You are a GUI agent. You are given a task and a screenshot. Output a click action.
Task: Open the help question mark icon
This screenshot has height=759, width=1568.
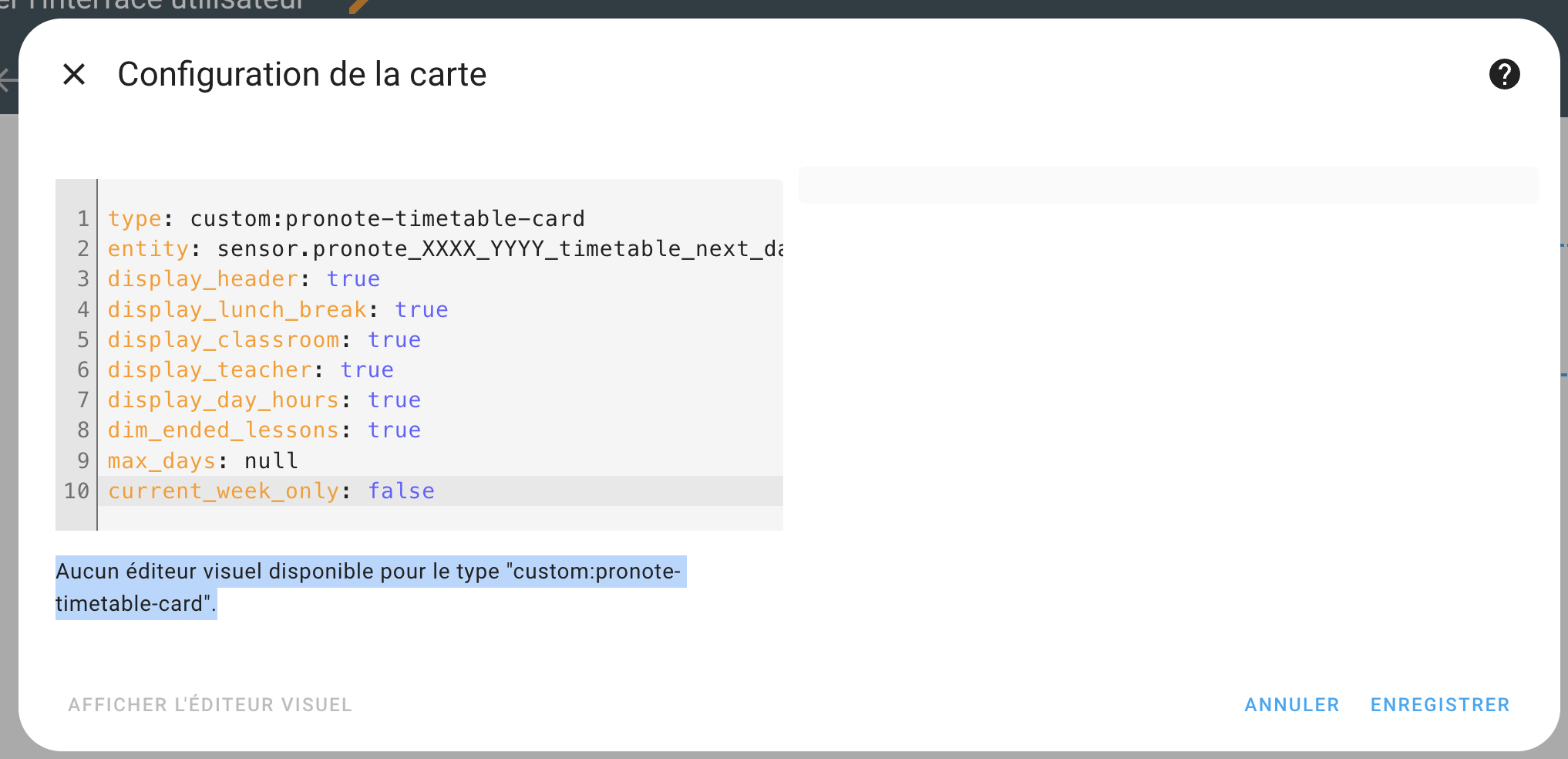[x=1503, y=75]
